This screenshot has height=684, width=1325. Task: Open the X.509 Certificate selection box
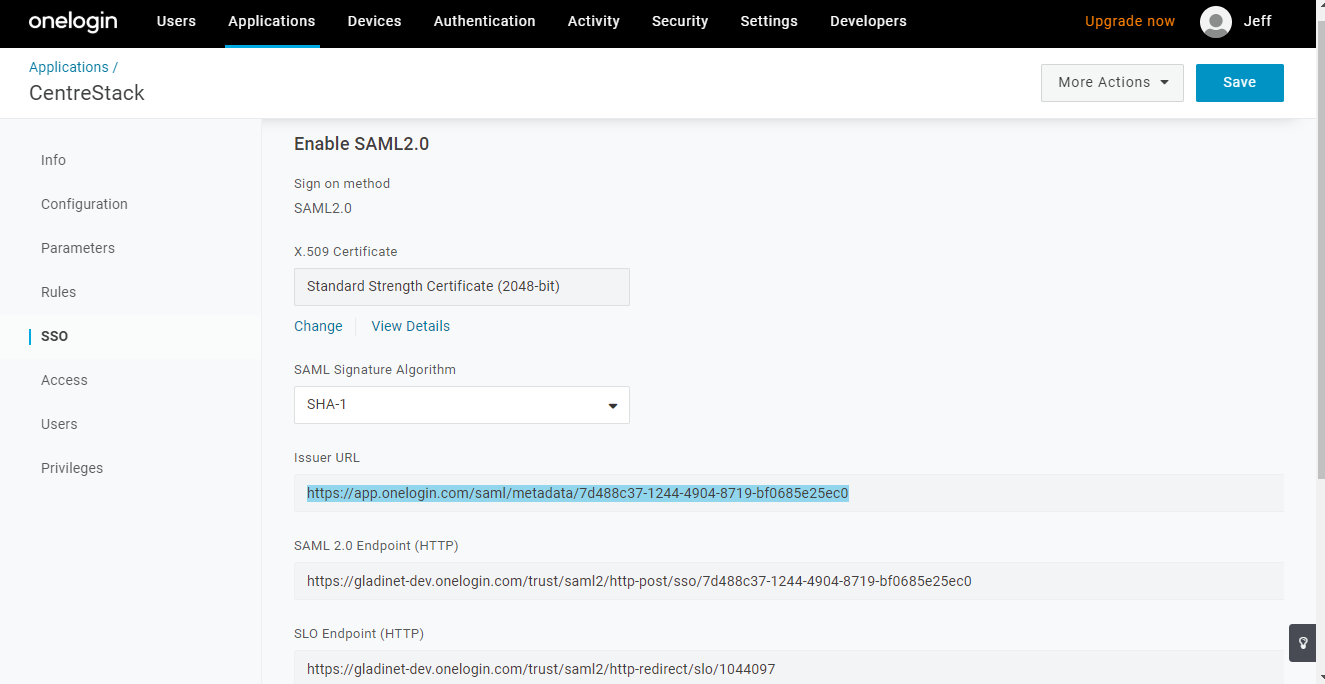462,286
